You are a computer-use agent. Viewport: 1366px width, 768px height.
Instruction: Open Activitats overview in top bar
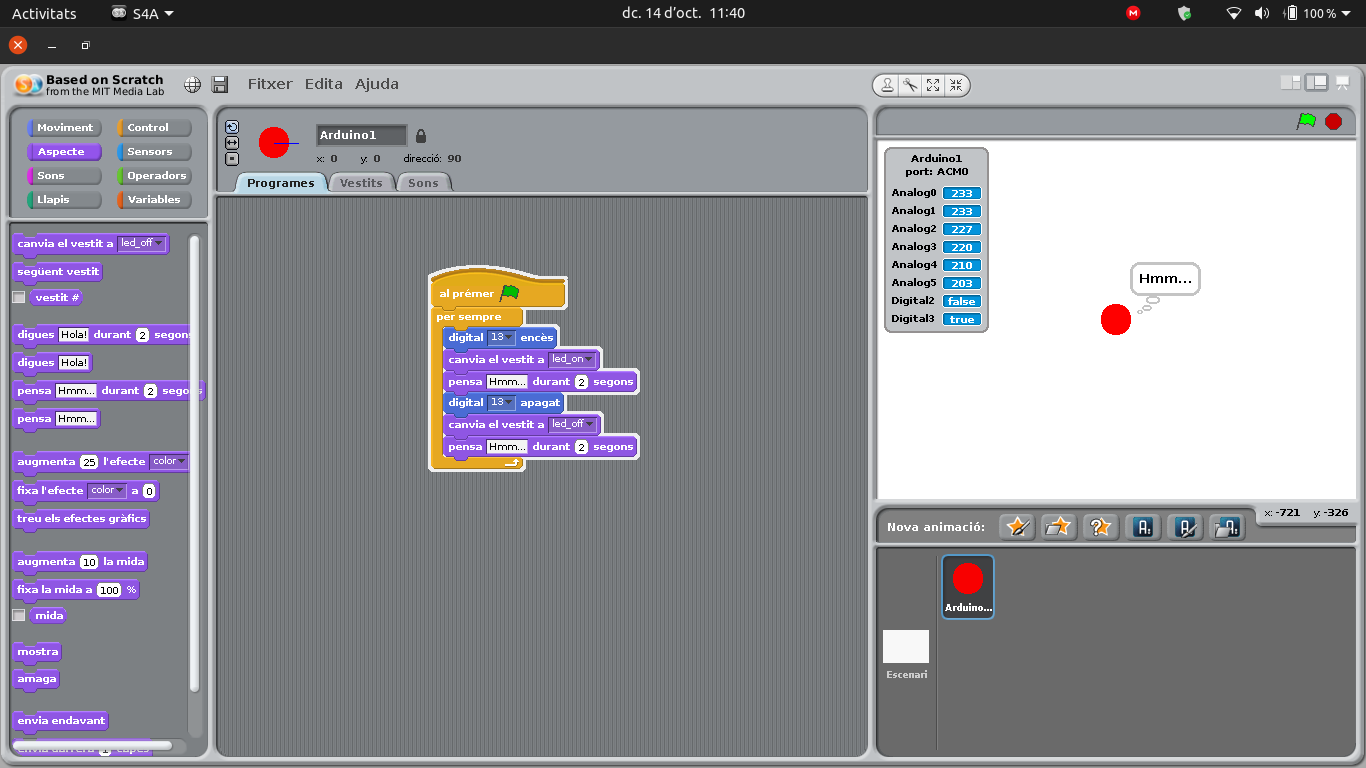point(44,13)
